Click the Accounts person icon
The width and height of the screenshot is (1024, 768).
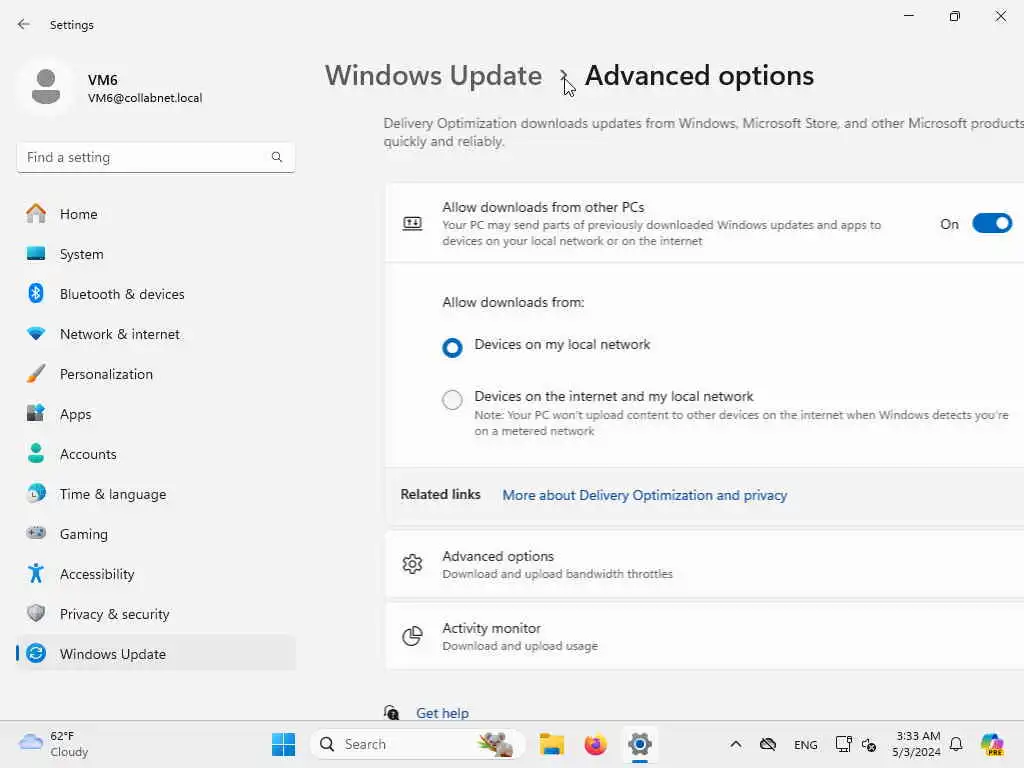(x=36, y=453)
